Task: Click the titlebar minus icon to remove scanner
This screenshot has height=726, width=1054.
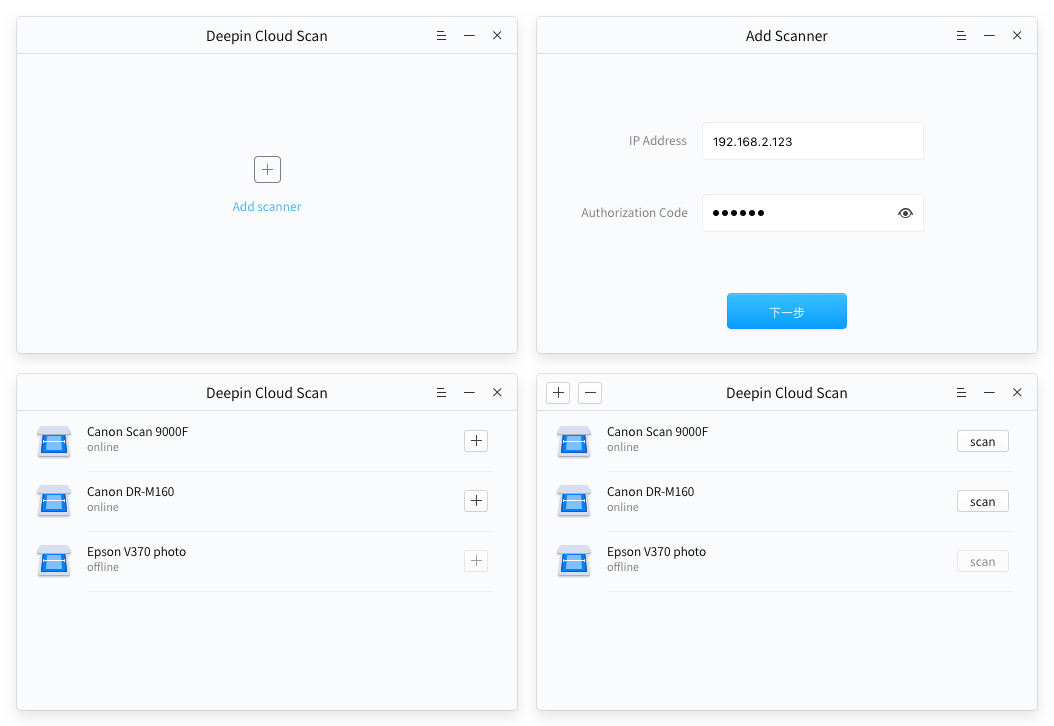Action: click(x=590, y=392)
